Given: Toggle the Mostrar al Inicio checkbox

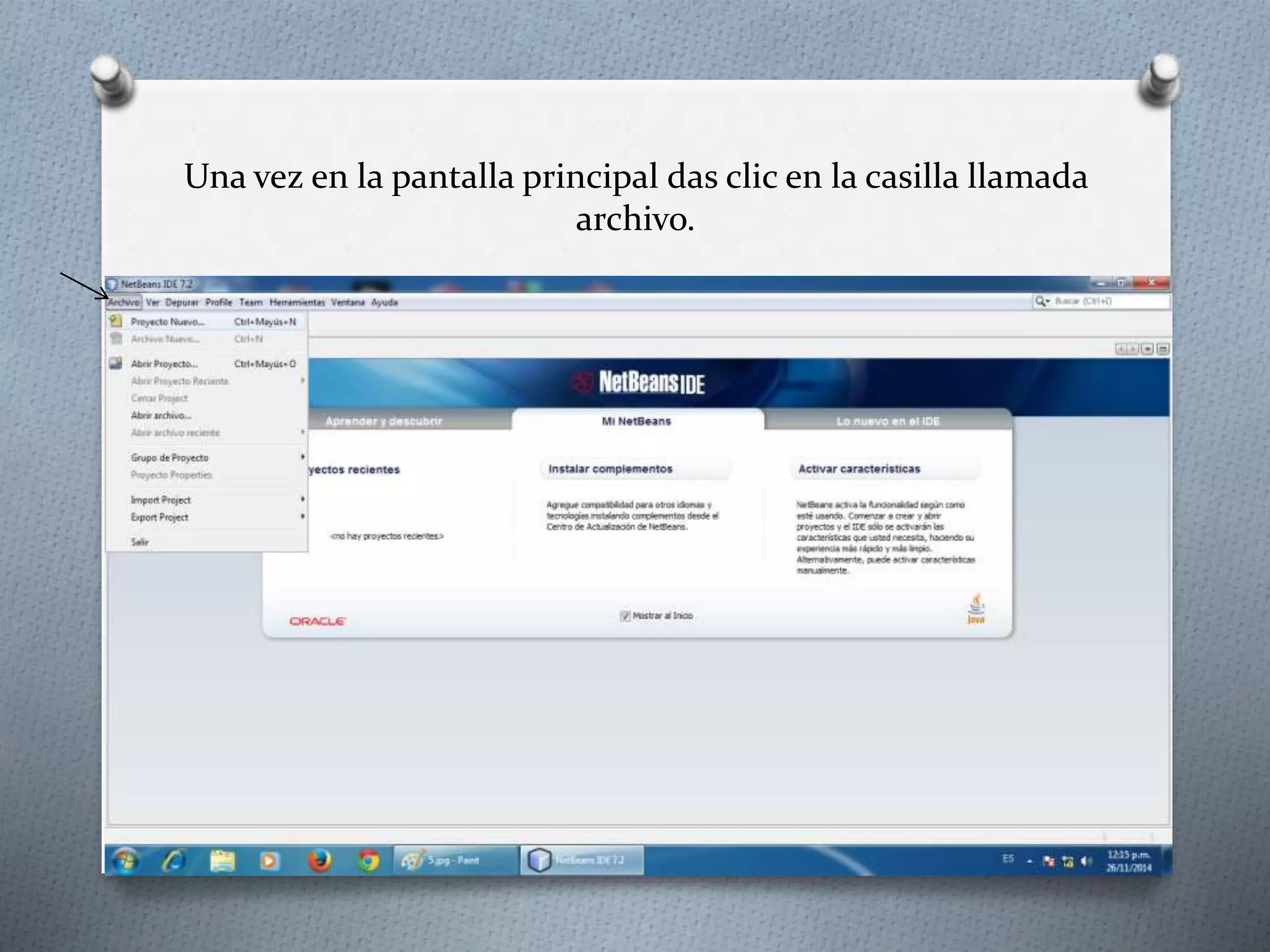Looking at the screenshot, I should (625, 615).
